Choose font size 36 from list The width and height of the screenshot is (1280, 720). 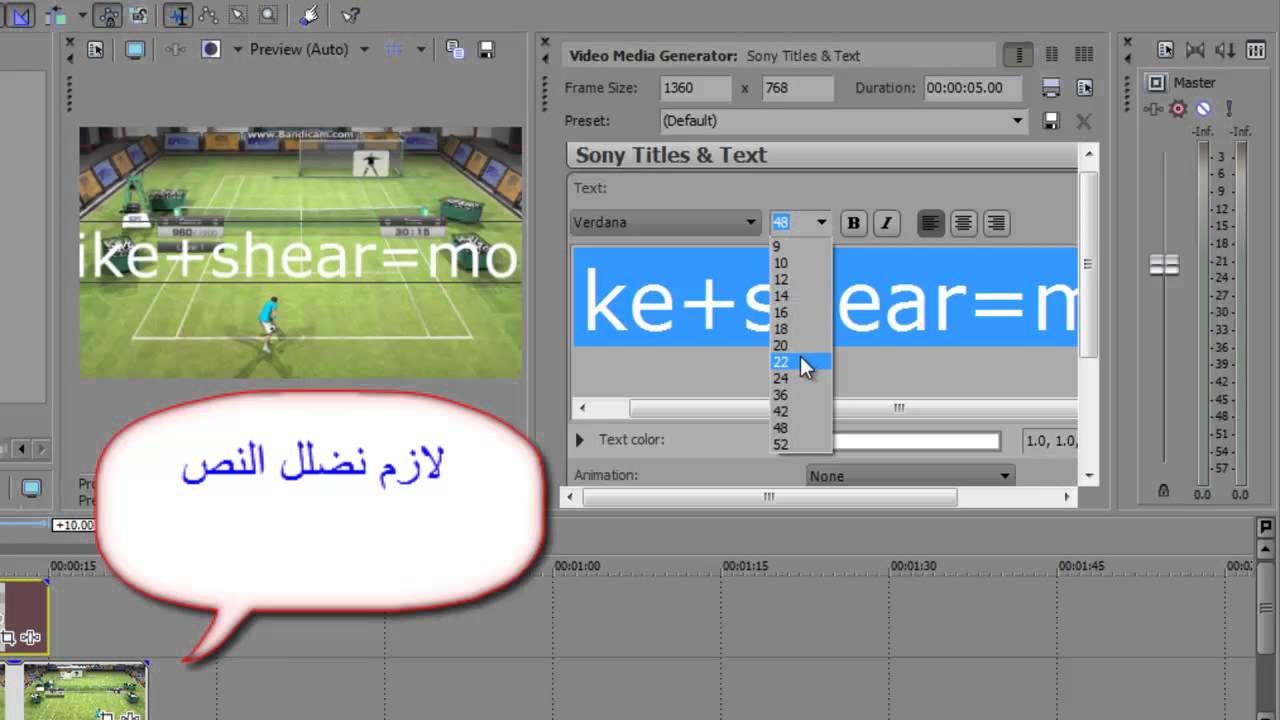[x=800, y=395]
